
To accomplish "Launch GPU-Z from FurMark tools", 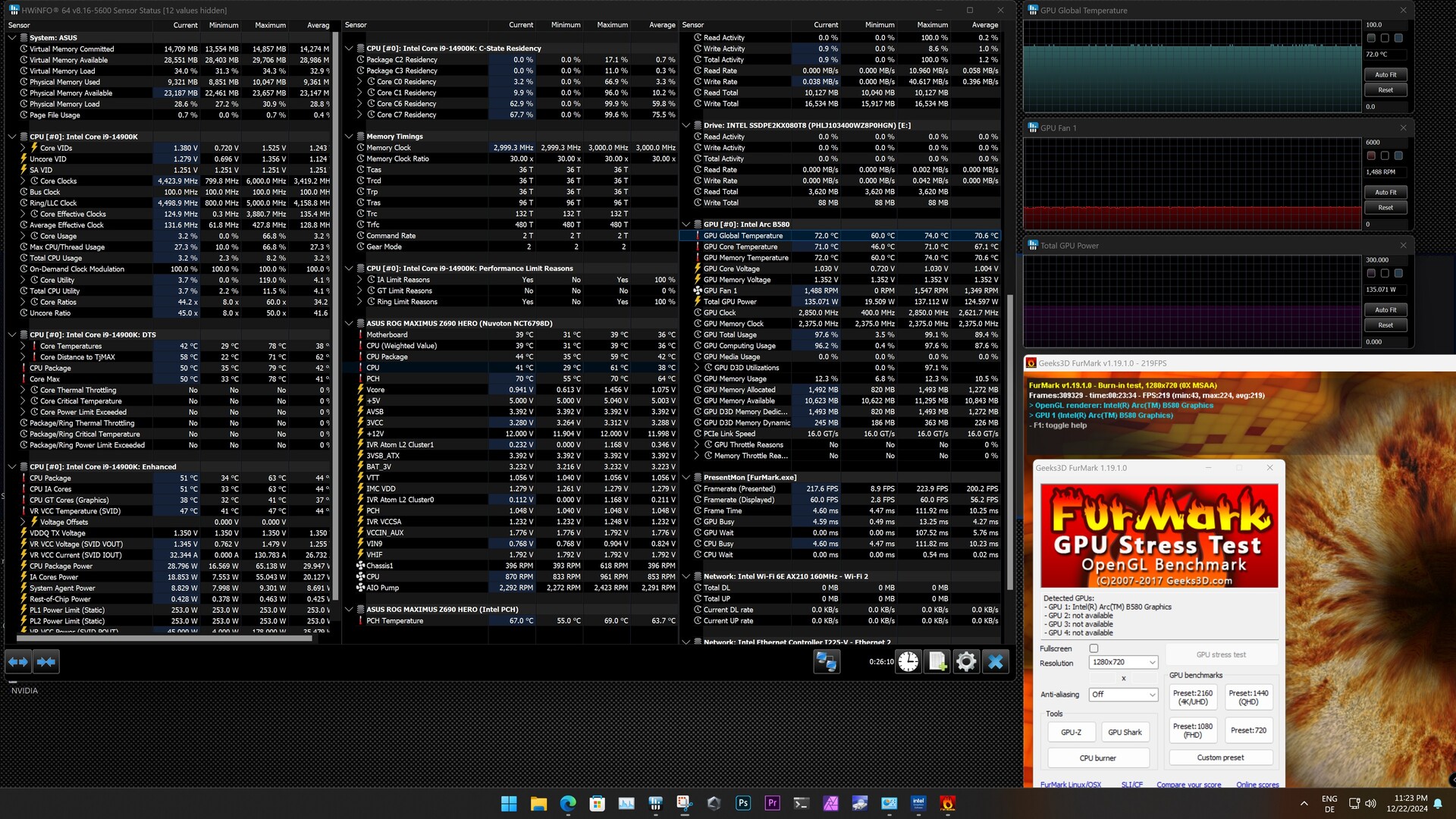I will [1071, 733].
